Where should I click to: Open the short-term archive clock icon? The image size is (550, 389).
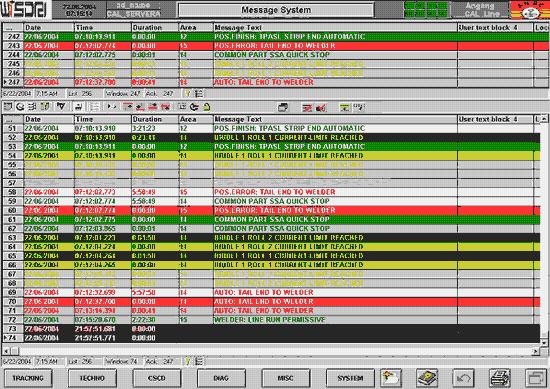(x=20, y=107)
